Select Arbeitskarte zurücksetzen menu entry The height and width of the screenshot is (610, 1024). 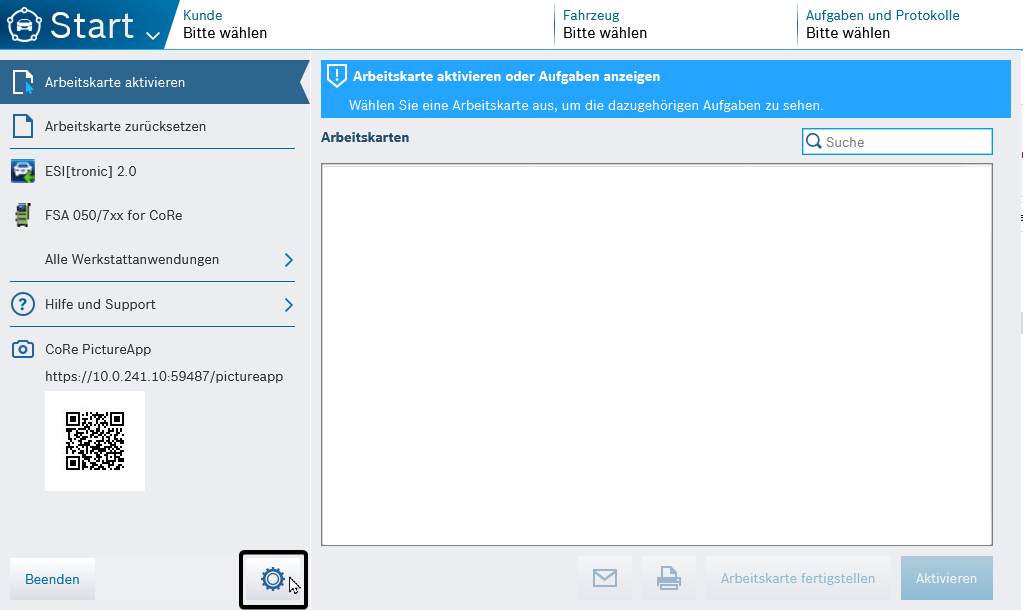point(153,126)
